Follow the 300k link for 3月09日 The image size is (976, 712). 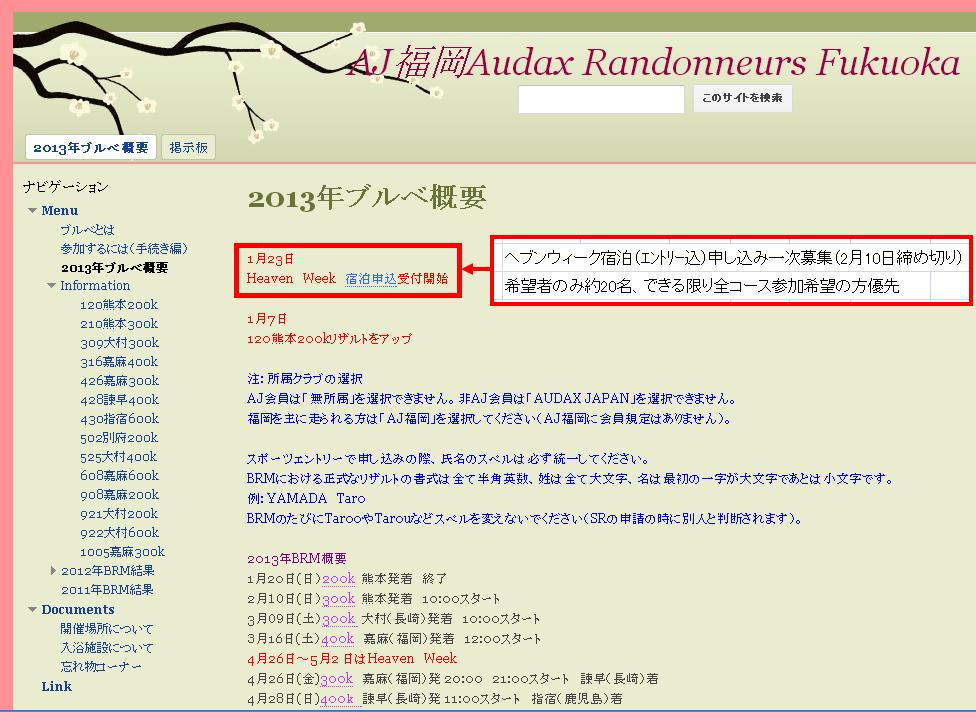pos(339,619)
